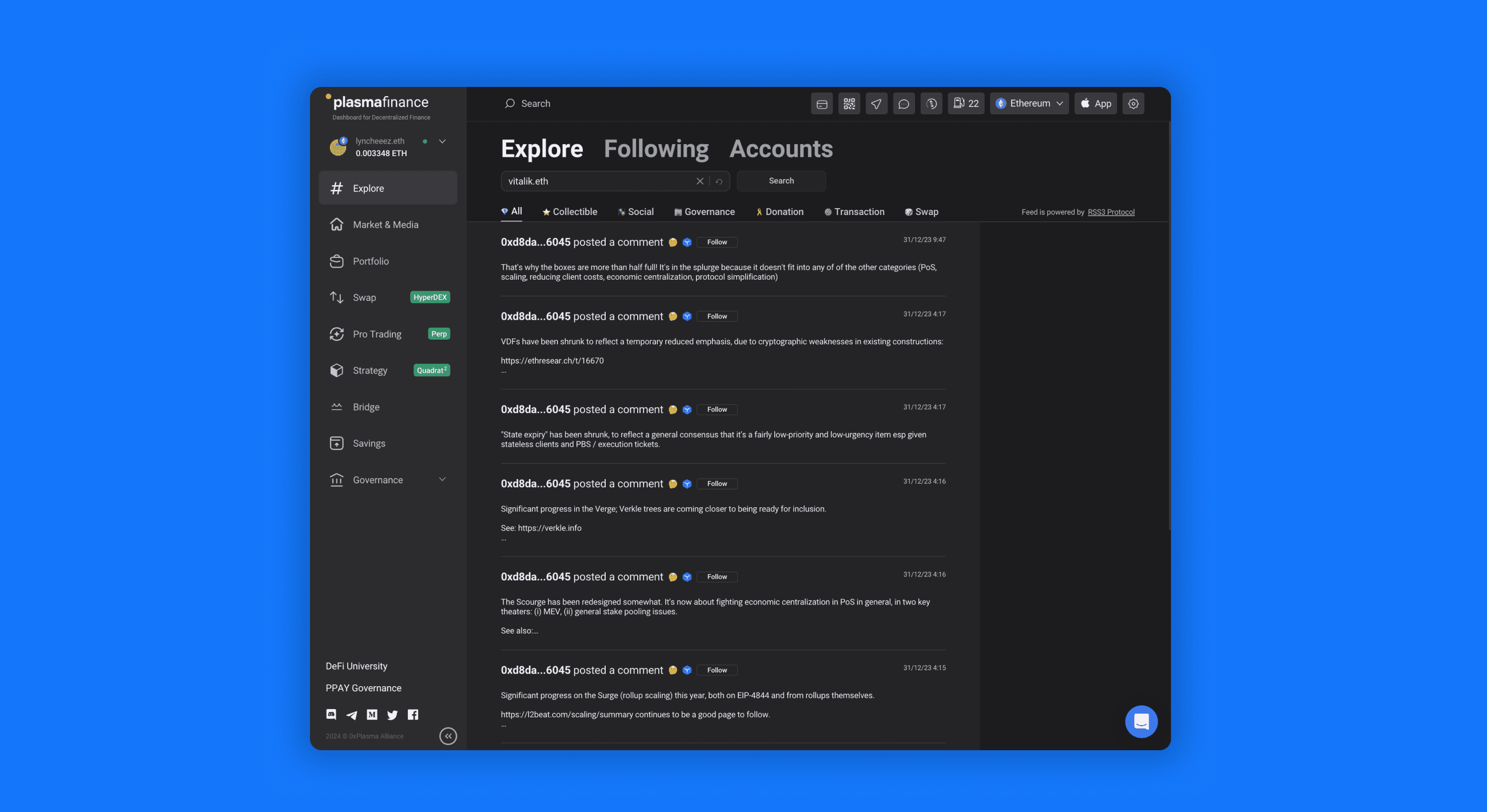This screenshot has height=812, width=1487.
Task: Filter feed by Governance
Action: [x=704, y=212]
